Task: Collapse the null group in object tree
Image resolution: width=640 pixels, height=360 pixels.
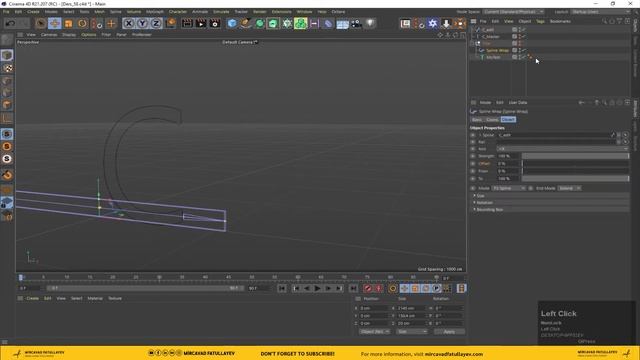Action: (x=473, y=43)
